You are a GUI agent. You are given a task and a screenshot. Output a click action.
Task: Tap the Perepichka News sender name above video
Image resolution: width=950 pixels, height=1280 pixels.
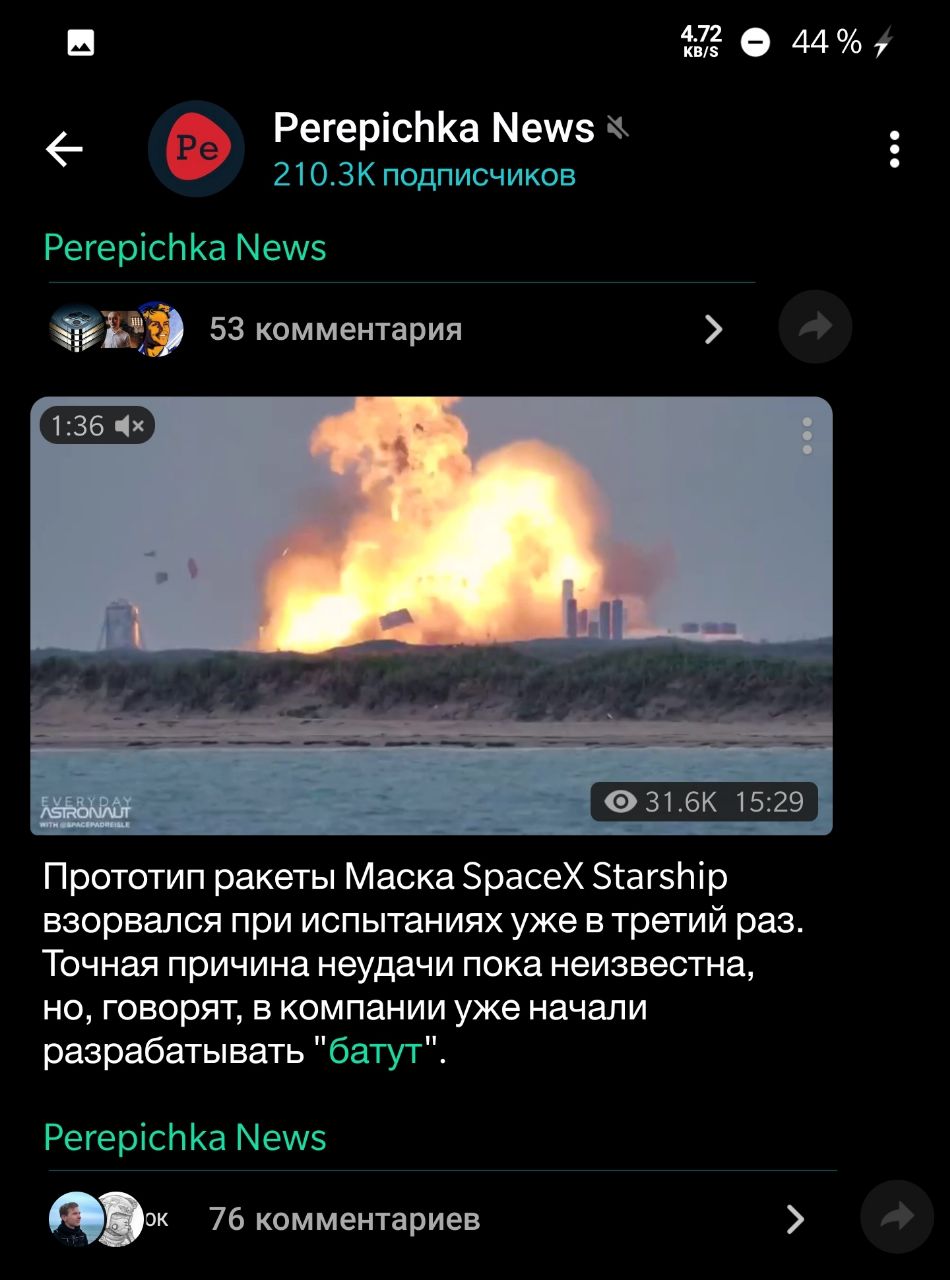[x=185, y=247]
